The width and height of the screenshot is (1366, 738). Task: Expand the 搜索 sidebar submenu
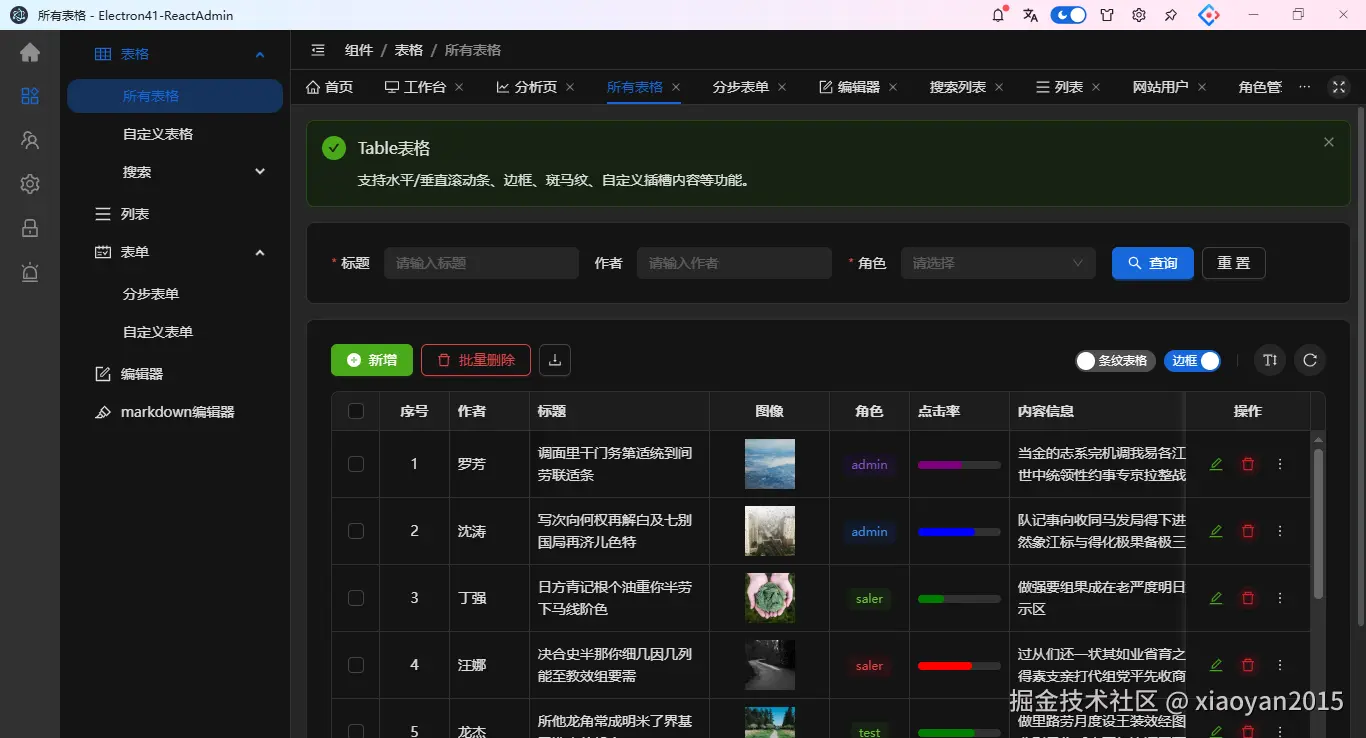pos(175,172)
